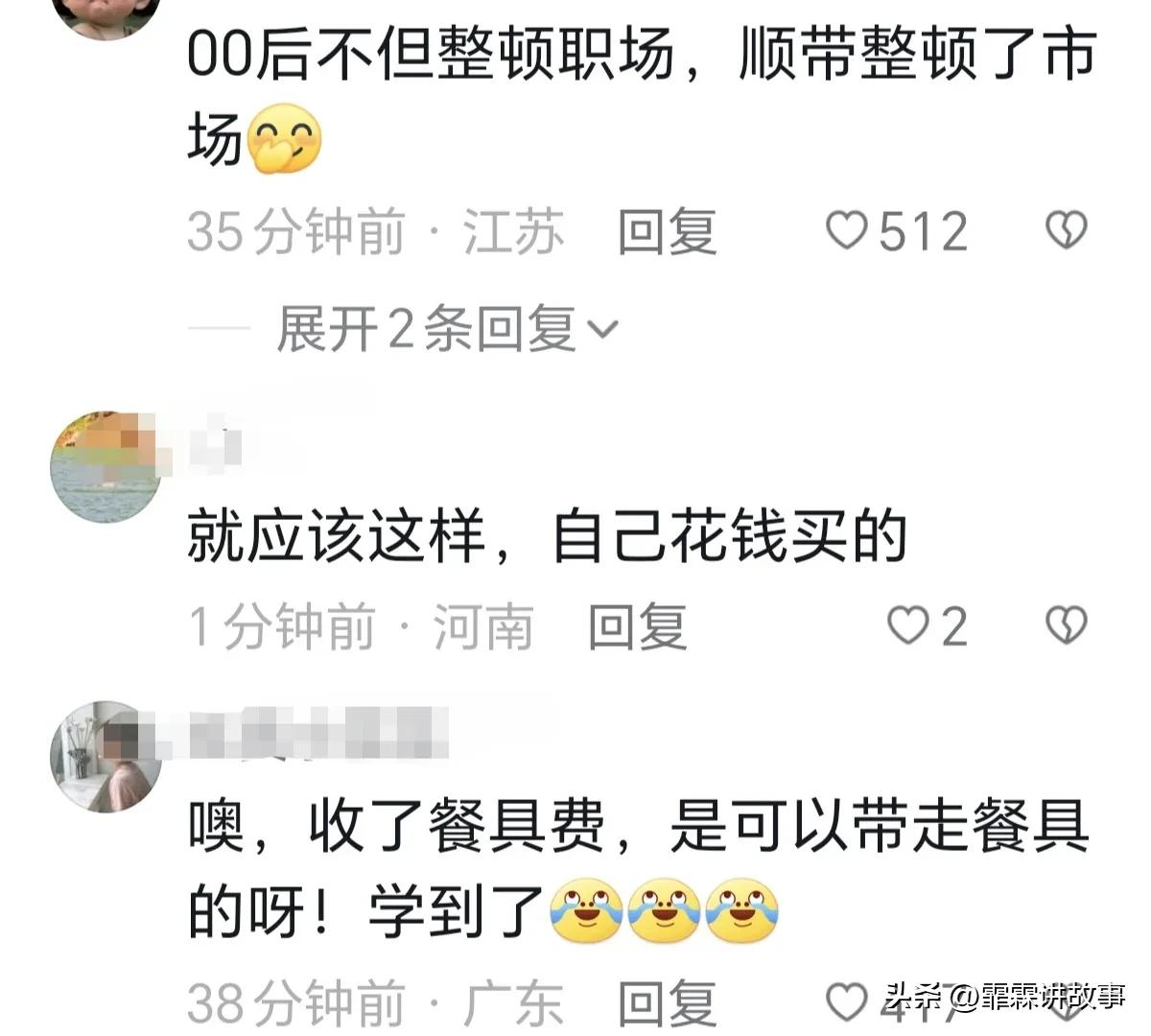The height and width of the screenshot is (1036, 1151).
Task: Select comment text 就应该这样，自己花钱买的
Action: [547, 537]
